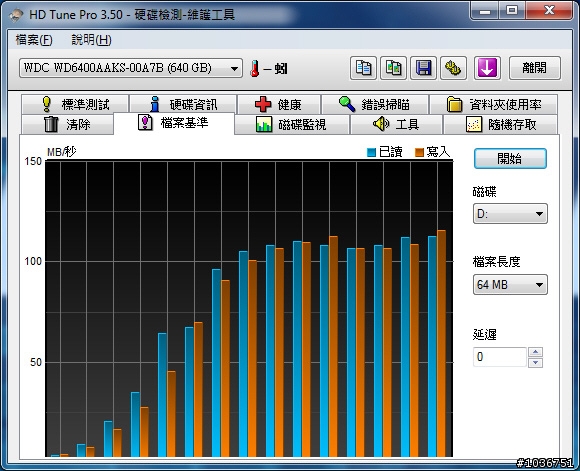Expand the 磁碟 D: drive dropdown
Viewport: 580px width, 471px height.
[510, 213]
